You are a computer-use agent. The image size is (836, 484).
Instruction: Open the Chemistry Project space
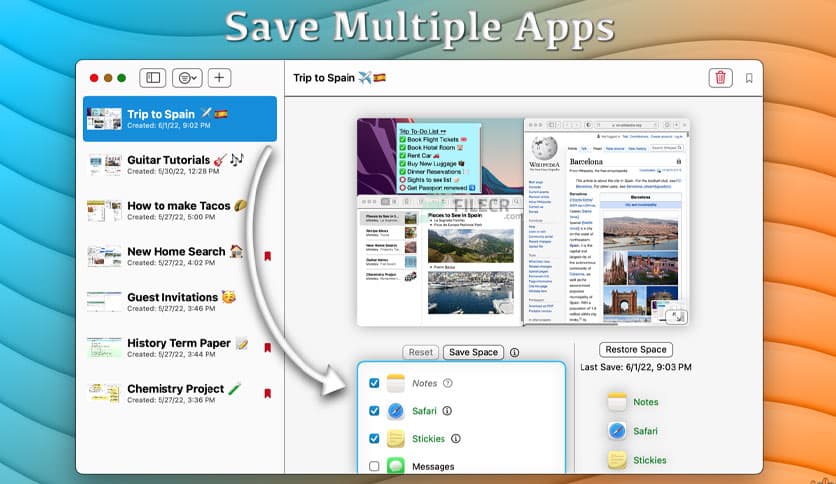coord(180,393)
